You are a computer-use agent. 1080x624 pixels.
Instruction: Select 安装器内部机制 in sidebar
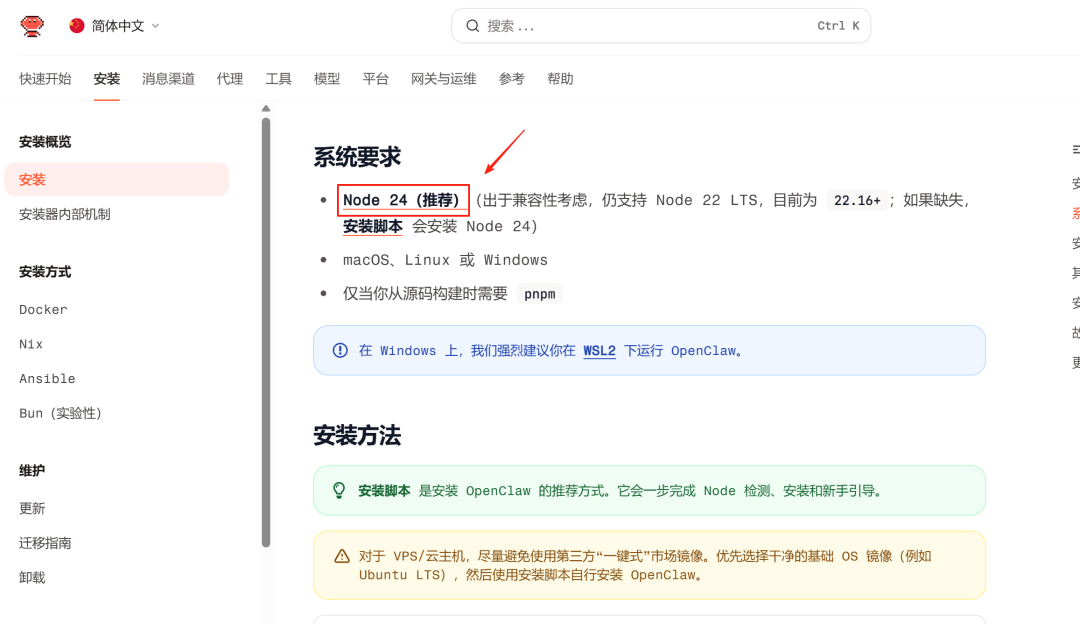(64, 214)
